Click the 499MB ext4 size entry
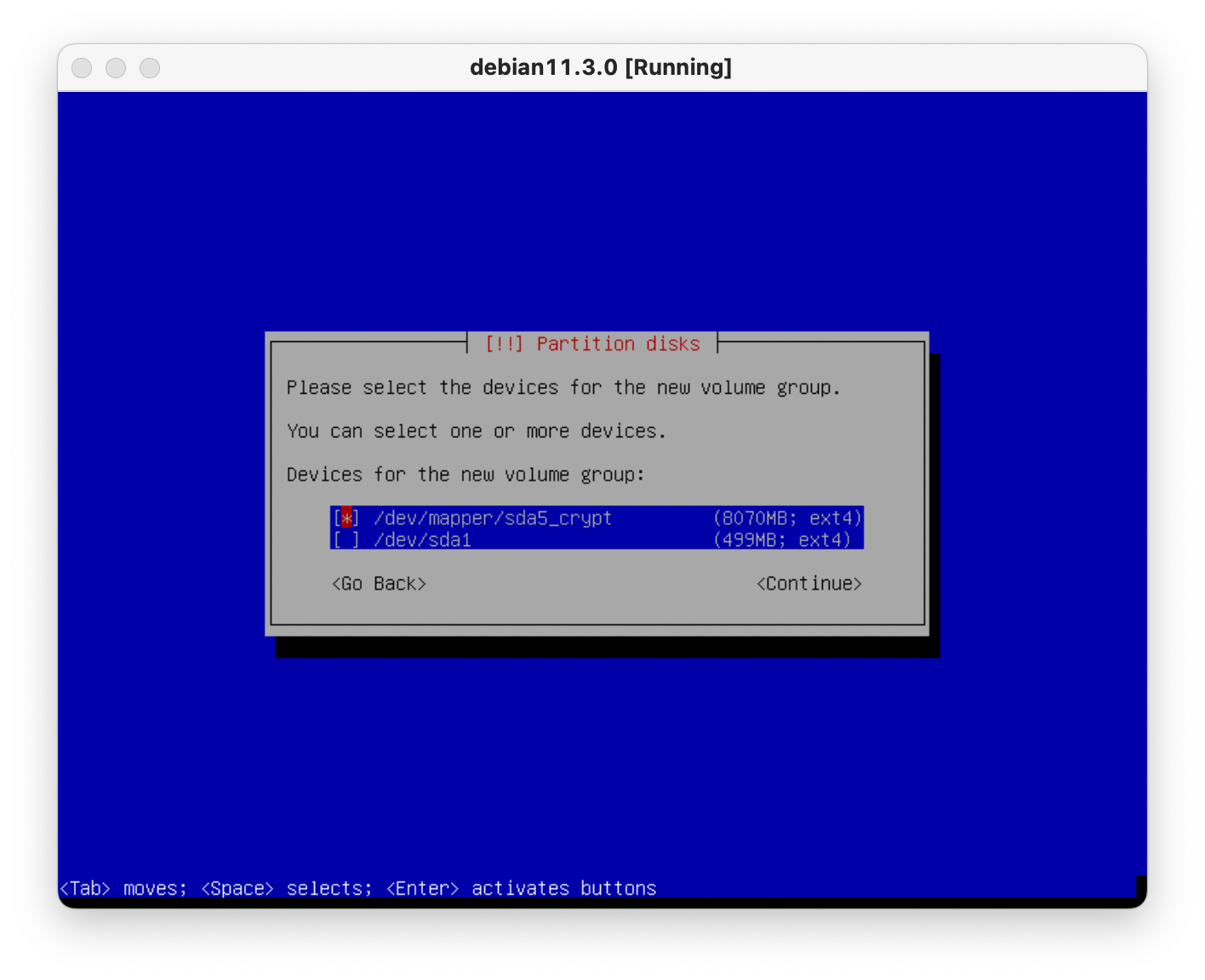Screen dimensions: 1205x980 [x=782, y=540]
